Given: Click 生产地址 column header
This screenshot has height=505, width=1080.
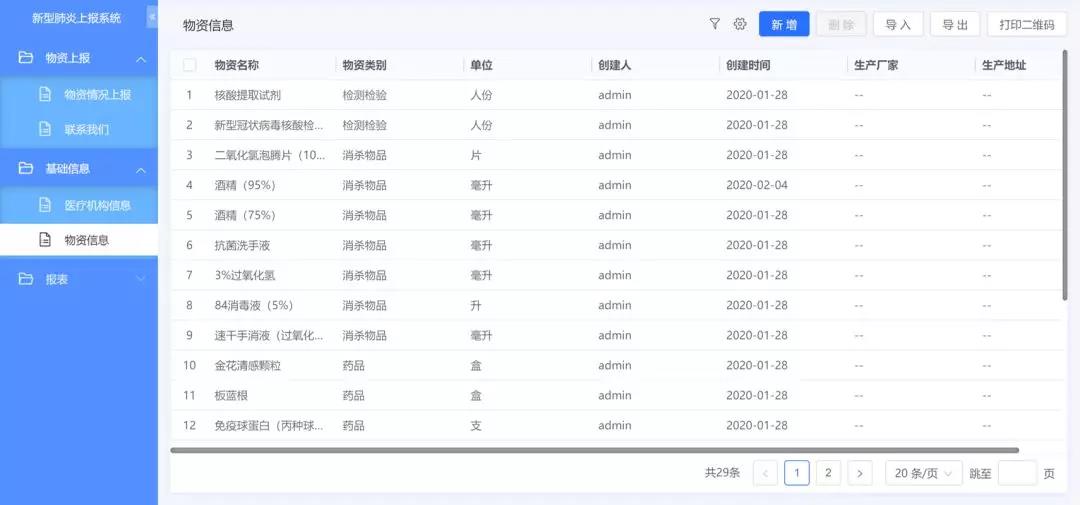Looking at the screenshot, I should point(1004,65).
